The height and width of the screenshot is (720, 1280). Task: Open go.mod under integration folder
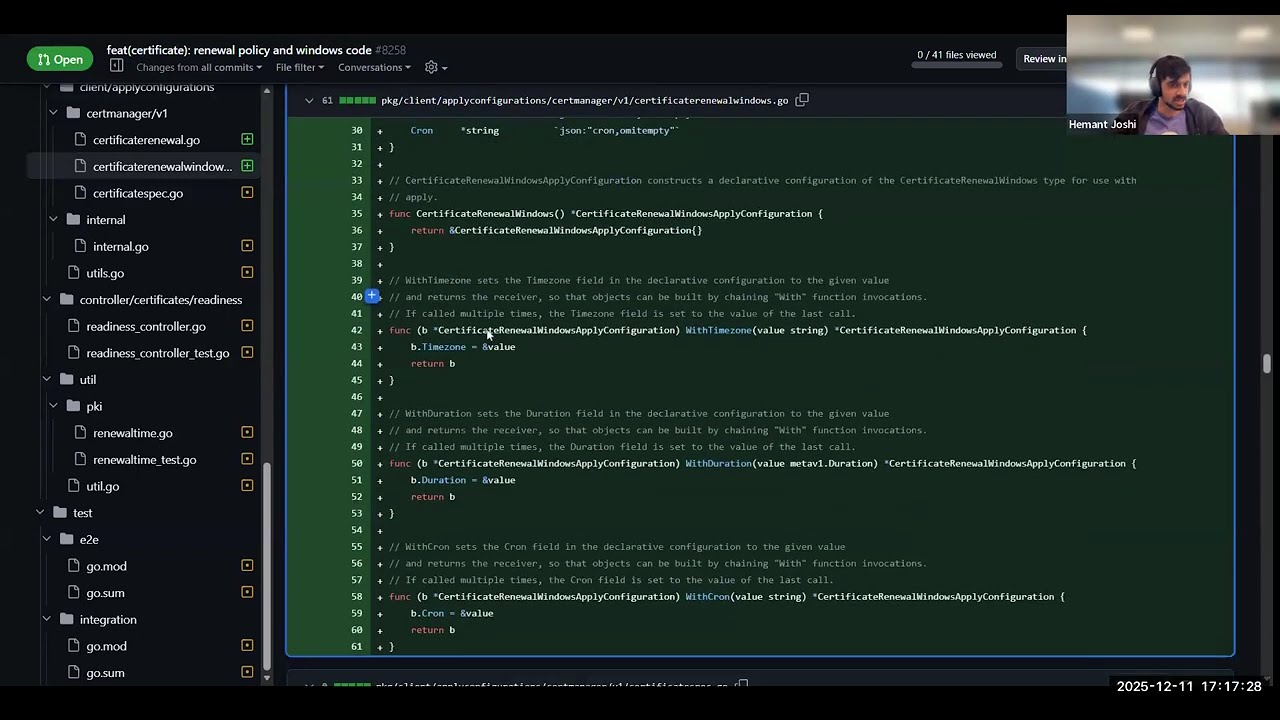pos(106,646)
